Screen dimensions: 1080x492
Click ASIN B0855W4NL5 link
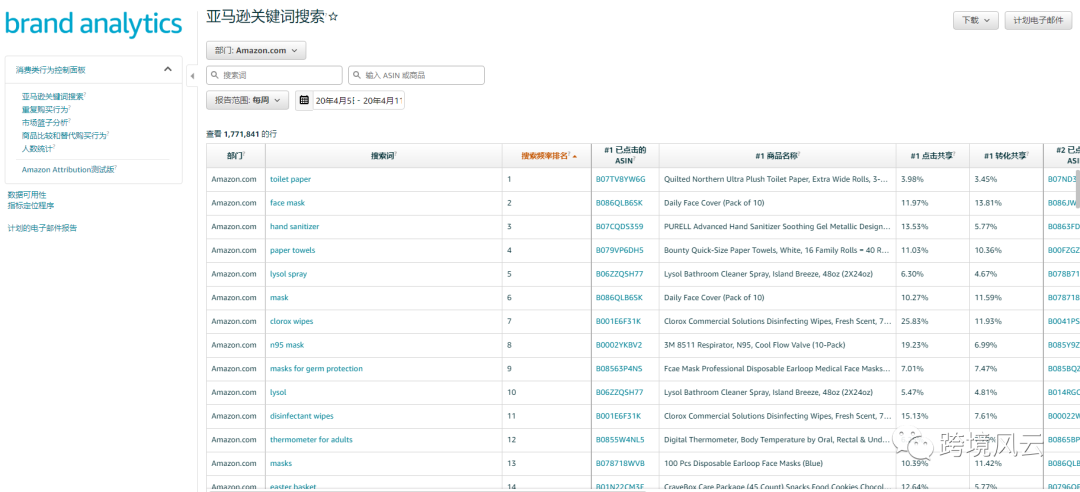[620, 440]
